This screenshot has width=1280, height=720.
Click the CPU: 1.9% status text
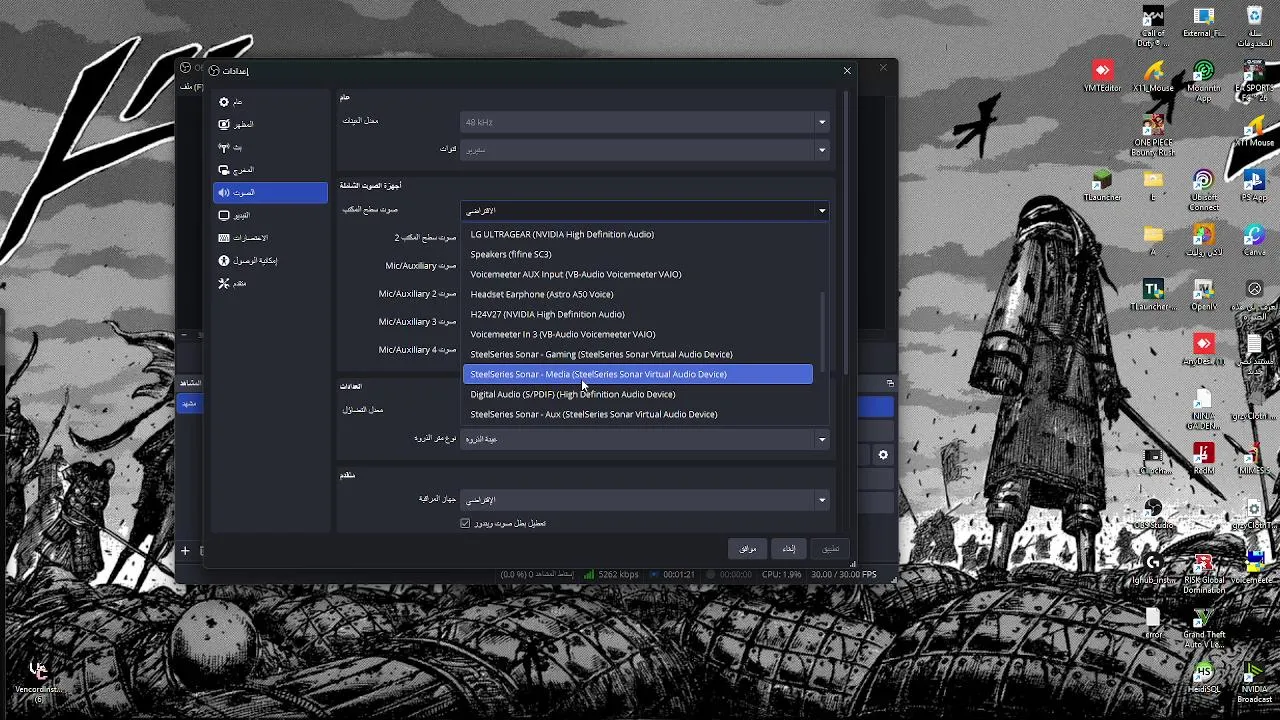[x=782, y=575]
